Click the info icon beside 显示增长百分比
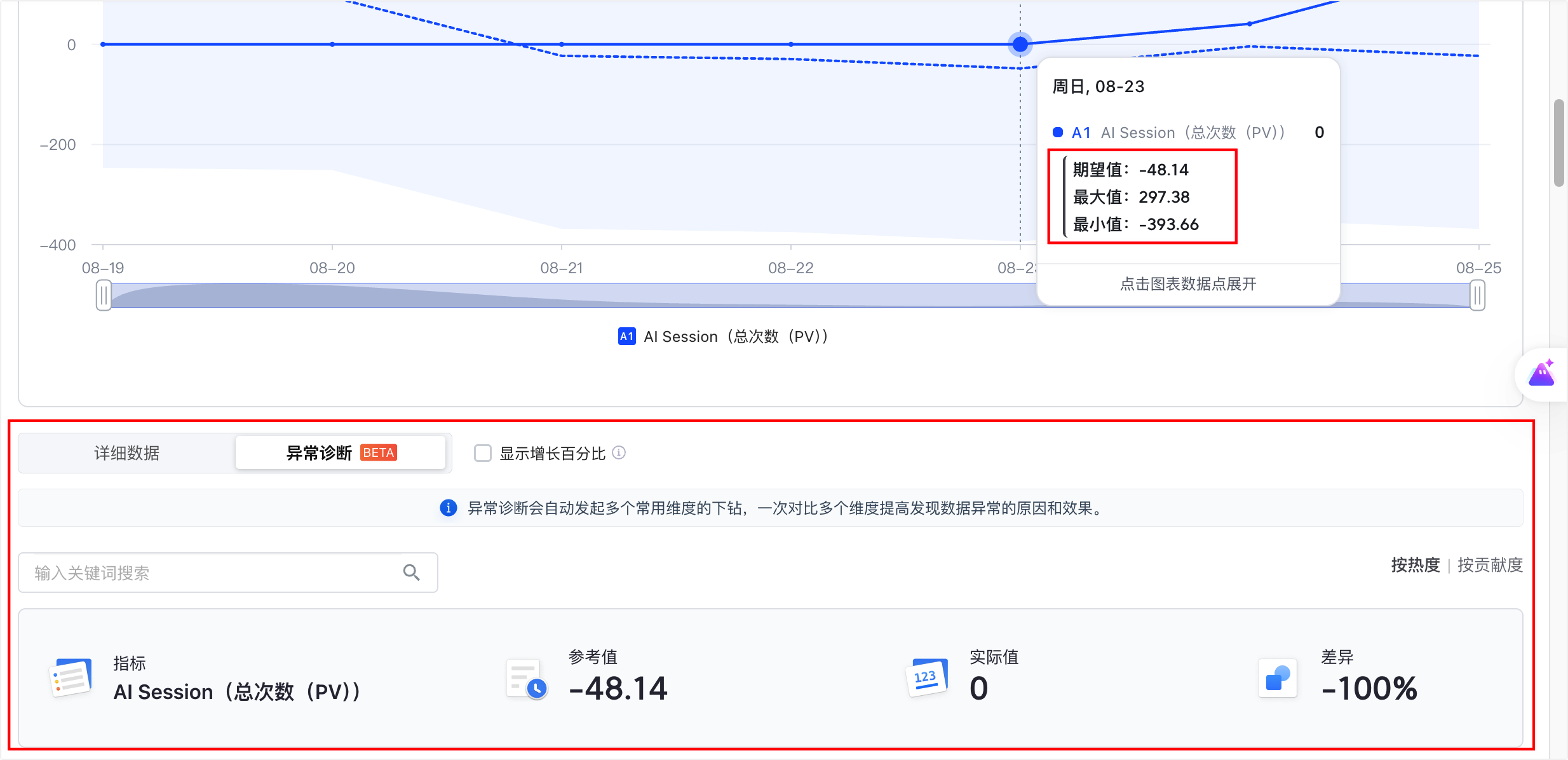This screenshot has height=760, width=1568. point(619,452)
